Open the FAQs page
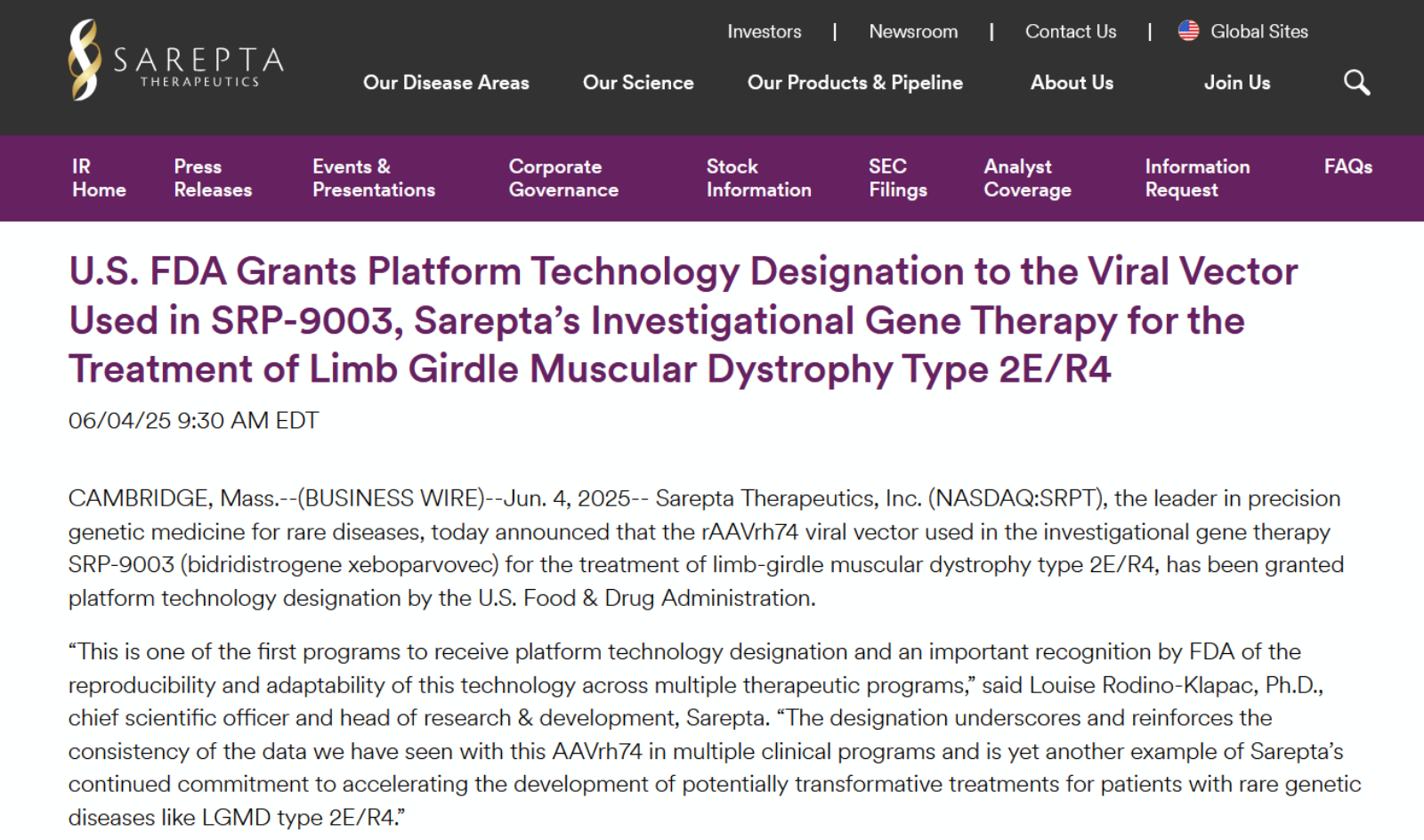 point(1347,166)
